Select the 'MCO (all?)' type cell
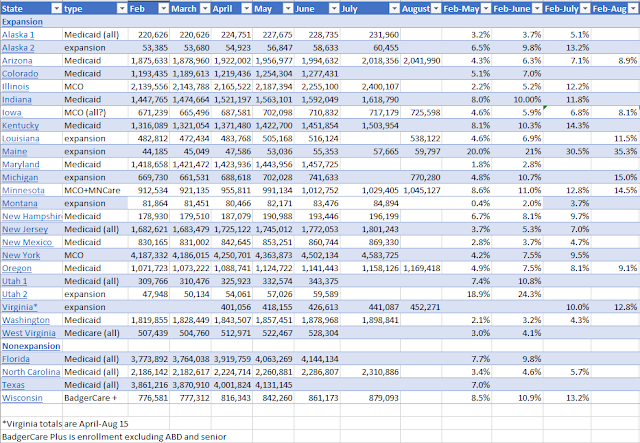Viewport: 640px width, 443px height. (95, 113)
